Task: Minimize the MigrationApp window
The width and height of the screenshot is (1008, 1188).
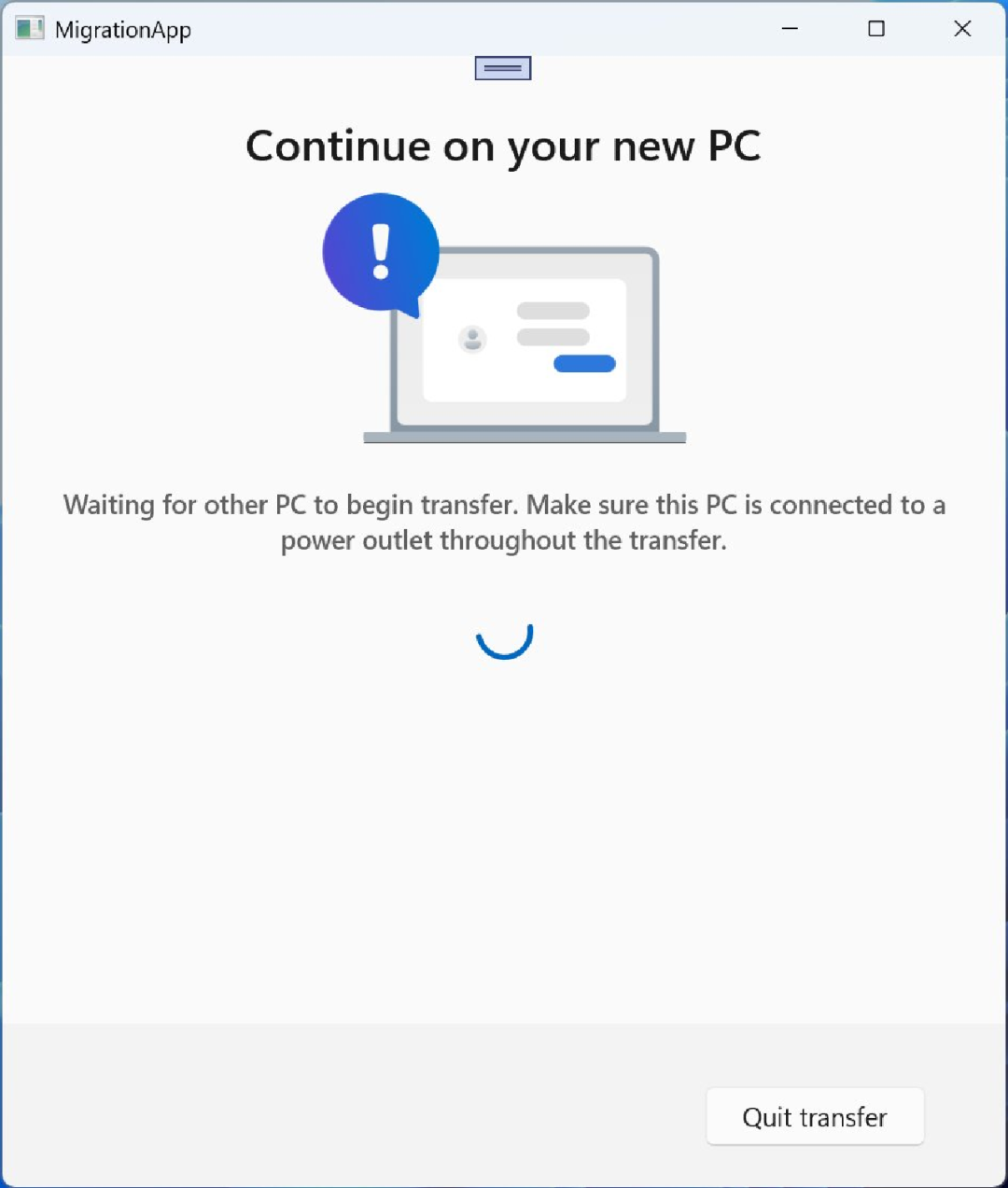Action: tap(790, 29)
